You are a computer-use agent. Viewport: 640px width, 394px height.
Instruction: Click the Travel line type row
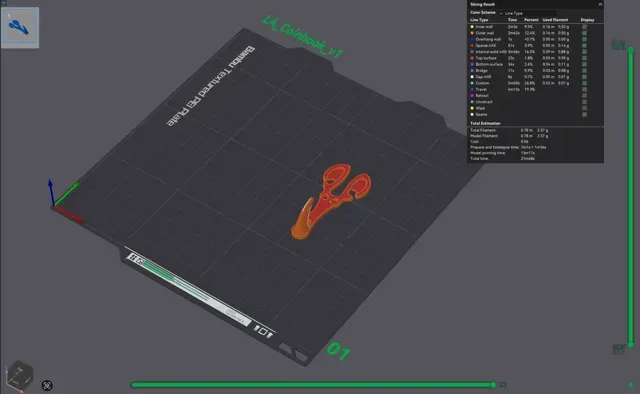535,89
